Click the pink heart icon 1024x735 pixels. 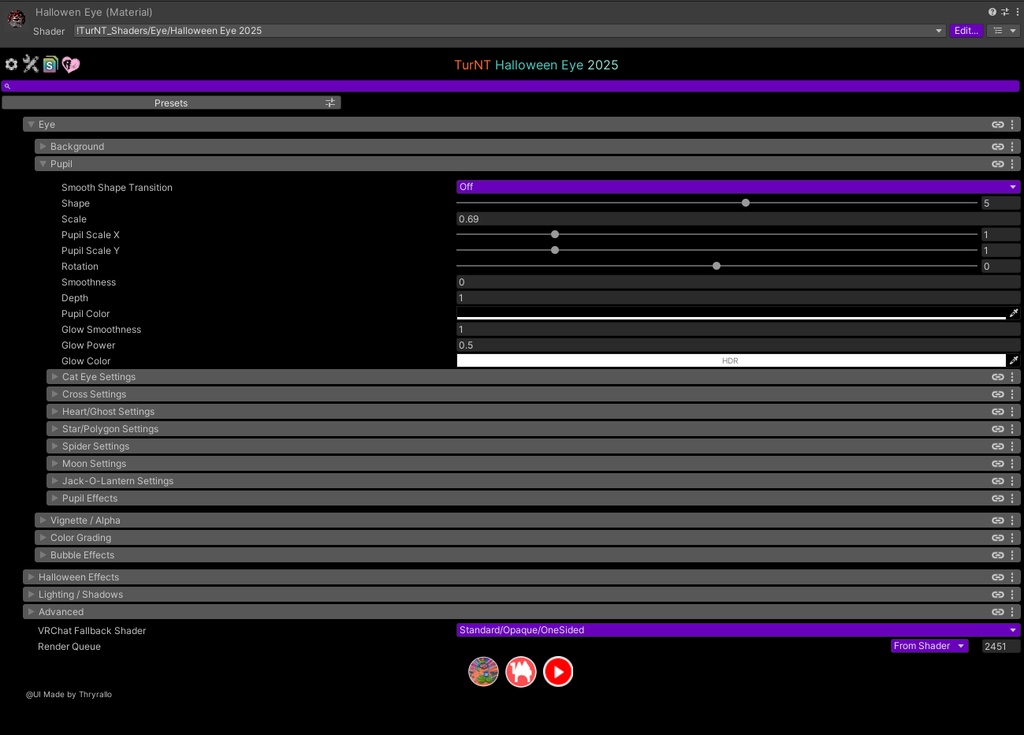[x=71, y=64]
